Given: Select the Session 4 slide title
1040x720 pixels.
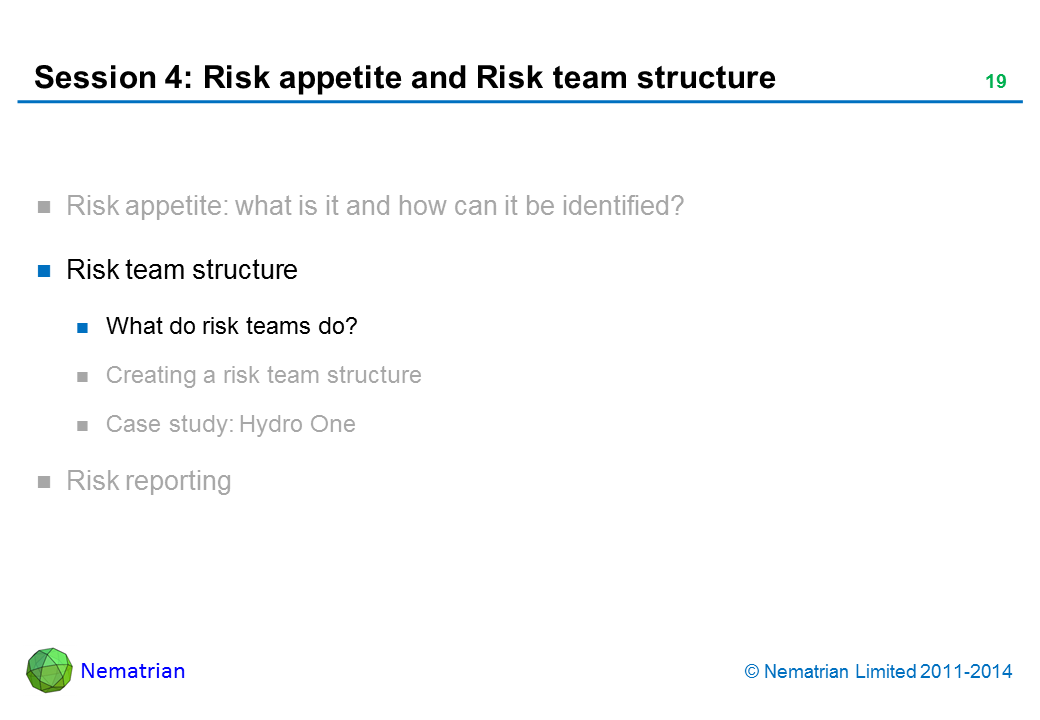Looking at the screenshot, I should 404,78.
